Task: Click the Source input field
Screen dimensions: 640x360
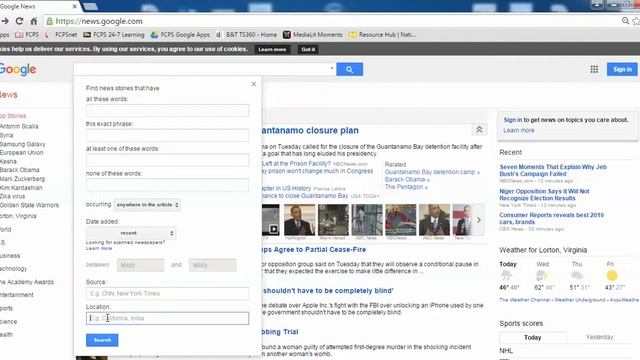Action: coord(167,293)
